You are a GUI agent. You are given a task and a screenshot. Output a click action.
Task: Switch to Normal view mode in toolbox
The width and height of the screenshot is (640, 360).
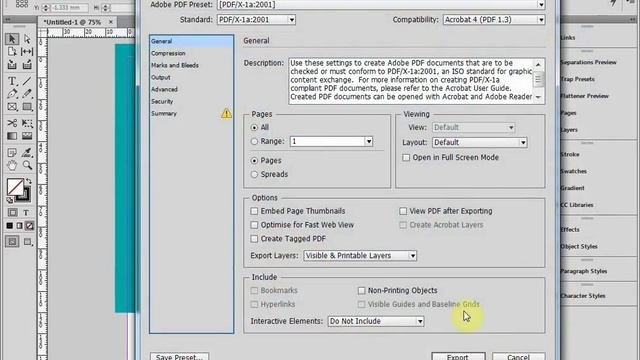(12, 242)
